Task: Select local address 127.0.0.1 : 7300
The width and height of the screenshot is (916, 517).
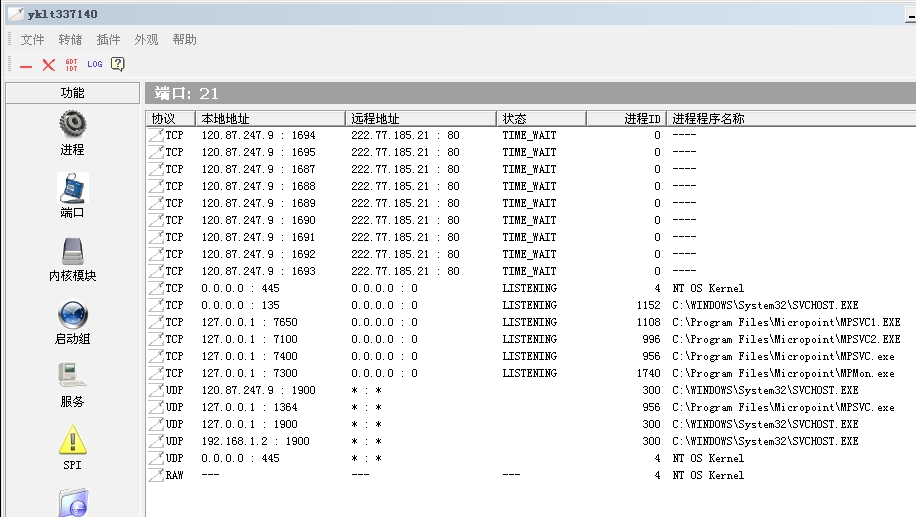Action: click(249, 373)
